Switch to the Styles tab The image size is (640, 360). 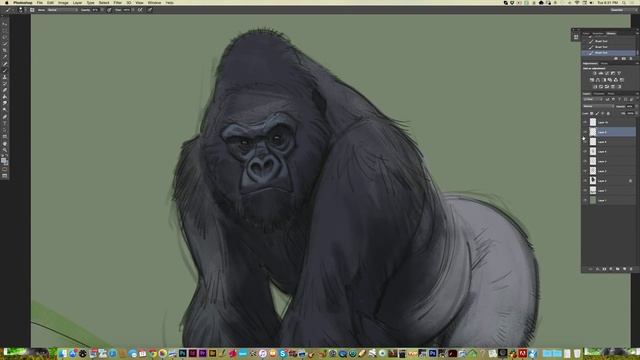(x=604, y=63)
